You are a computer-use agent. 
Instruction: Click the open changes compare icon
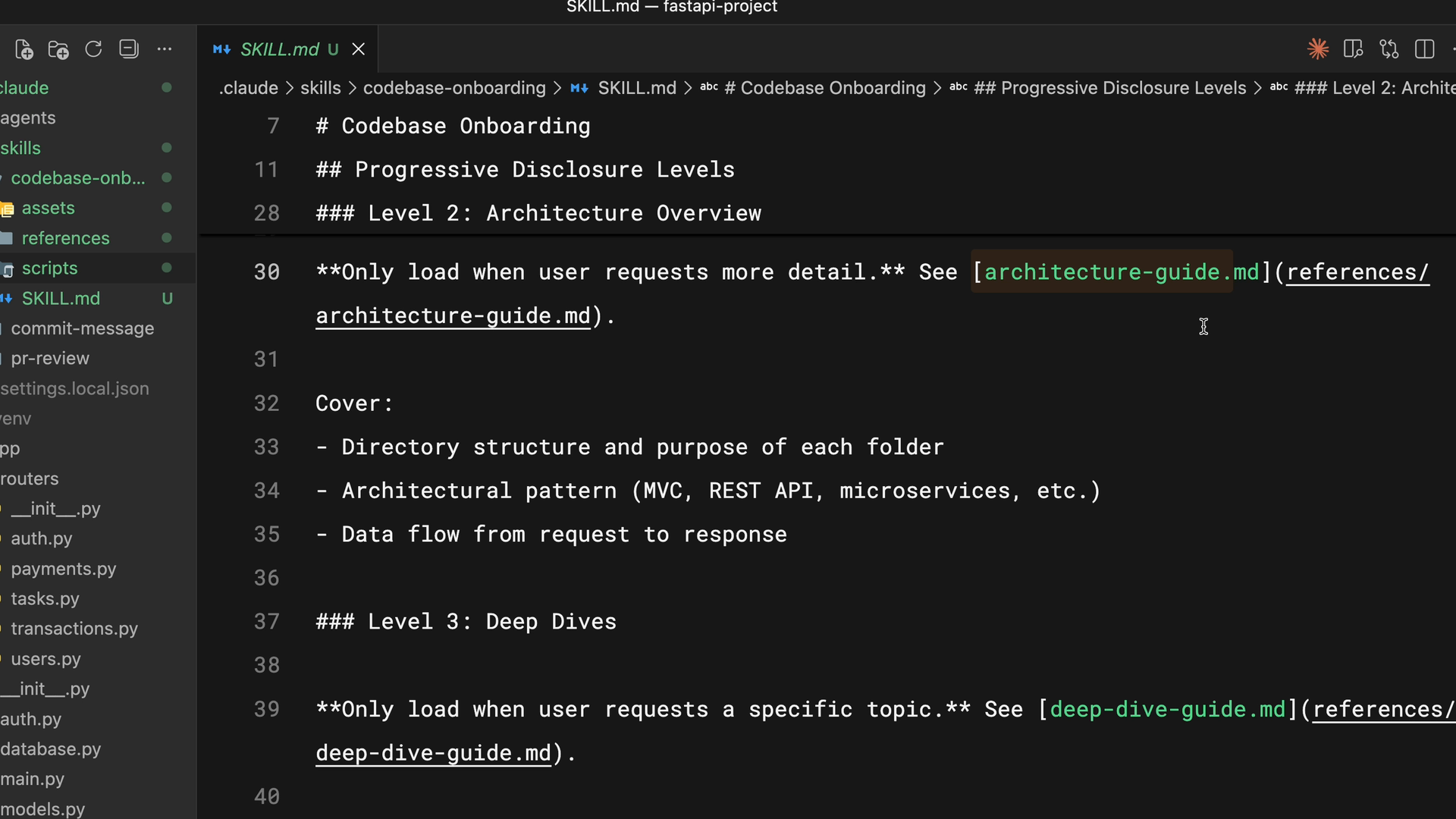point(1389,50)
